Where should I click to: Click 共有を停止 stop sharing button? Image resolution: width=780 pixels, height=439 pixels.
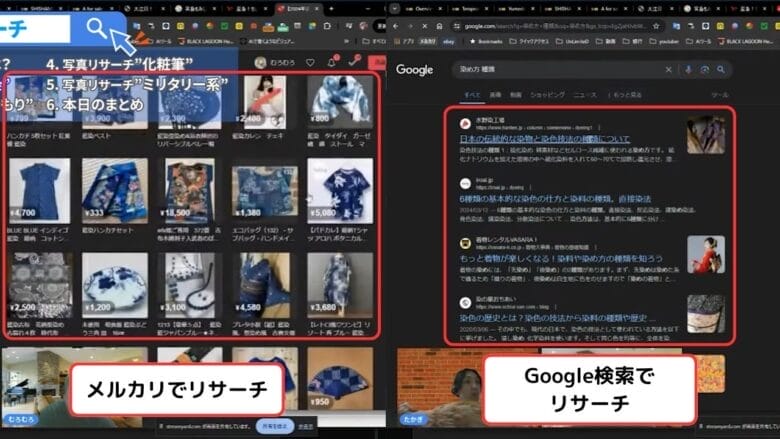coord(275,426)
